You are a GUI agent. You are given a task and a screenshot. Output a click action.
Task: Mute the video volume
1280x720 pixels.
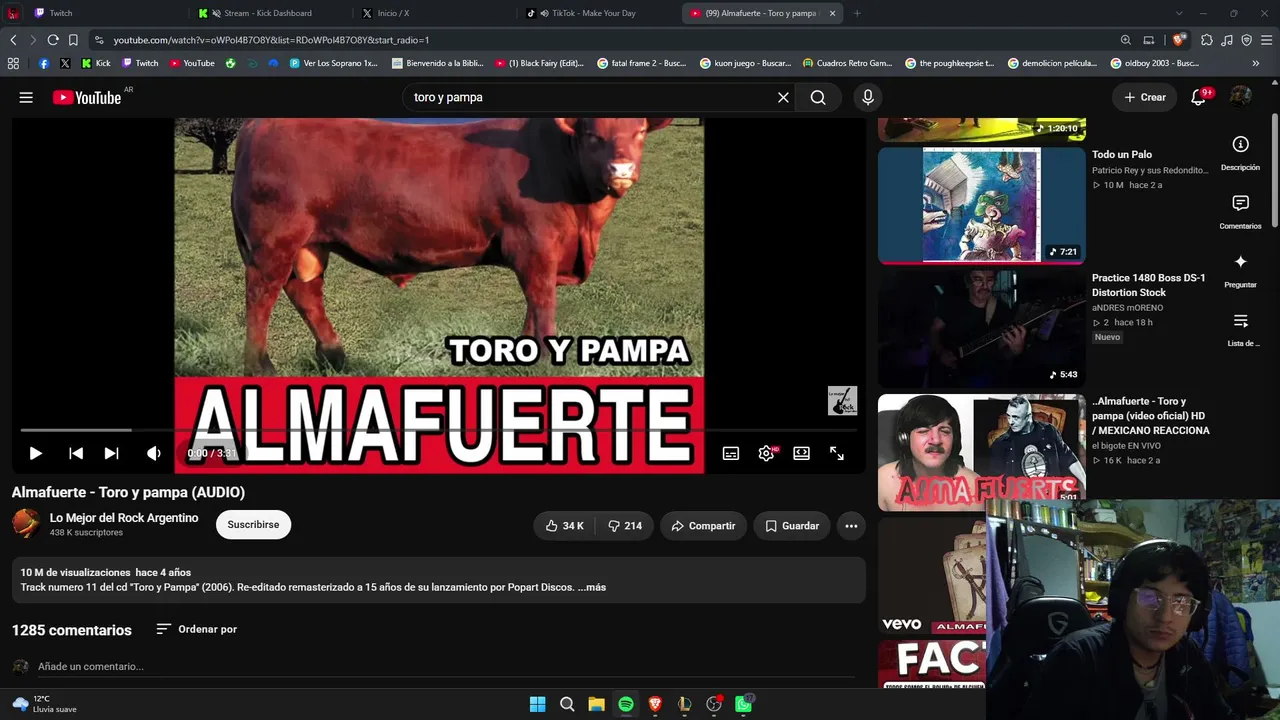(x=154, y=453)
